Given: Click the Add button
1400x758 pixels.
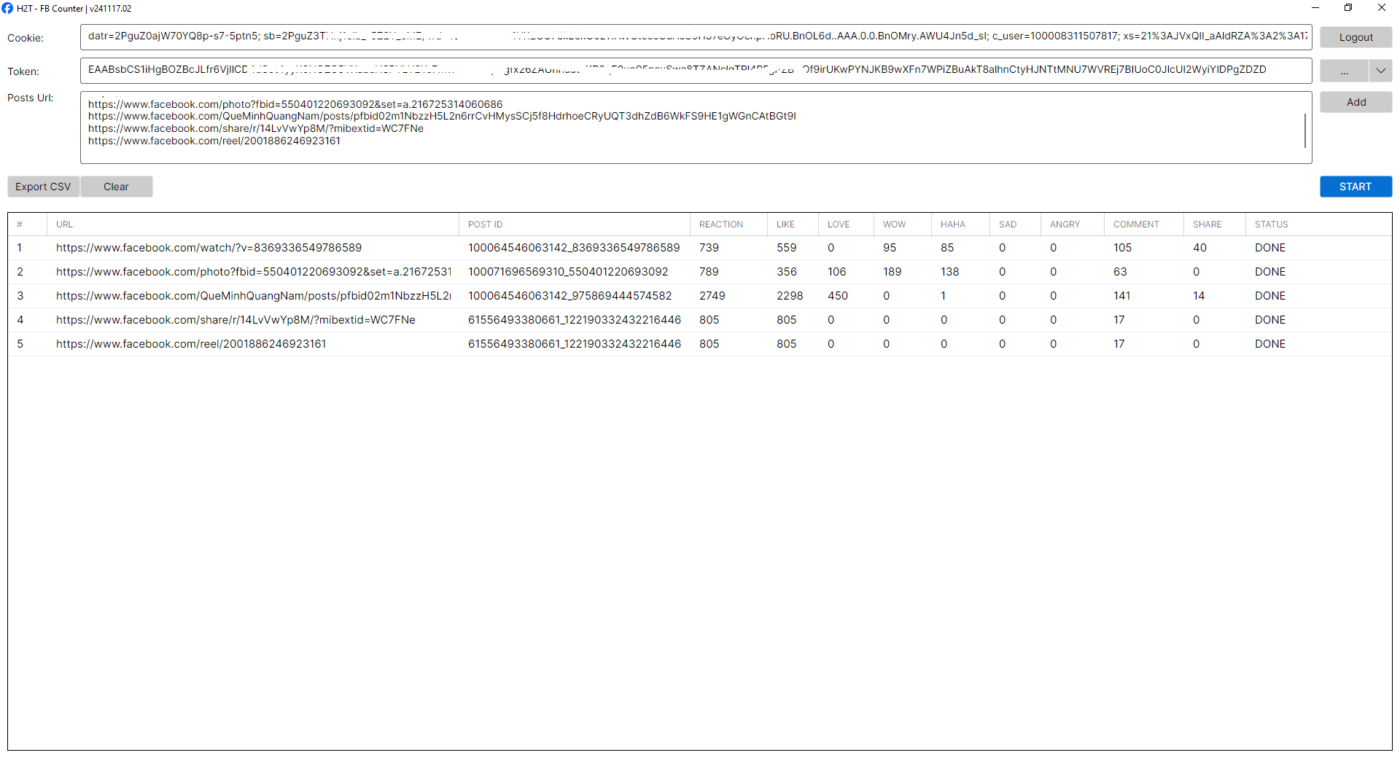Looking at the screenshot, I should 1356,102.
